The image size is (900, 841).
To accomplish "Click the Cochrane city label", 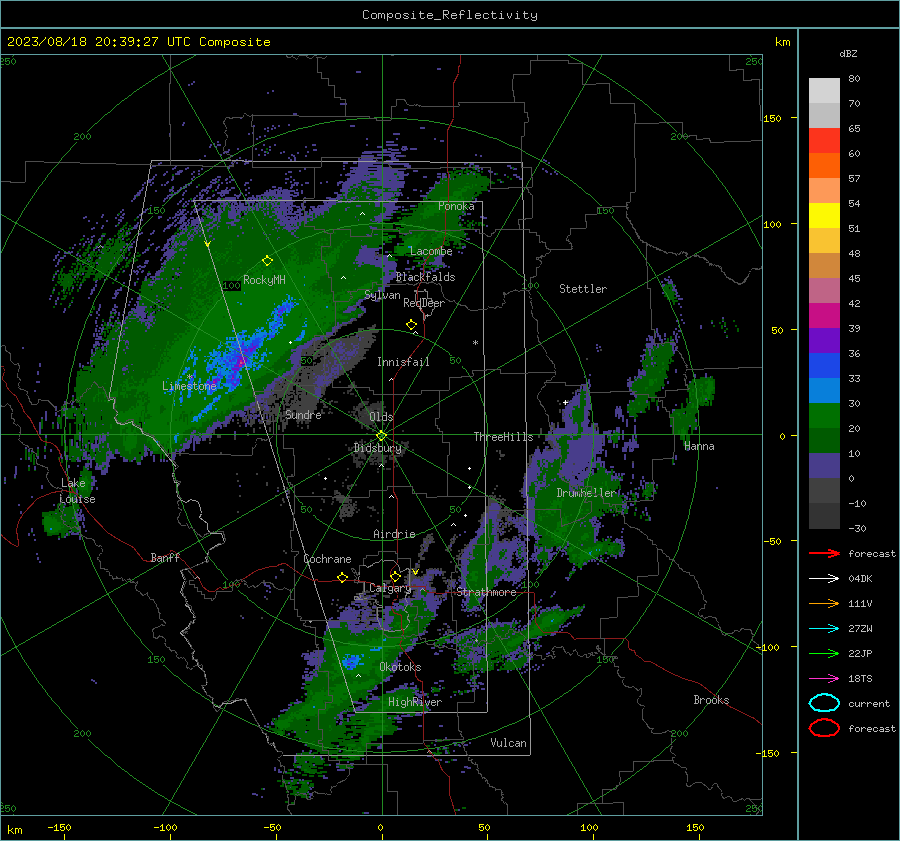I will 327,559.
